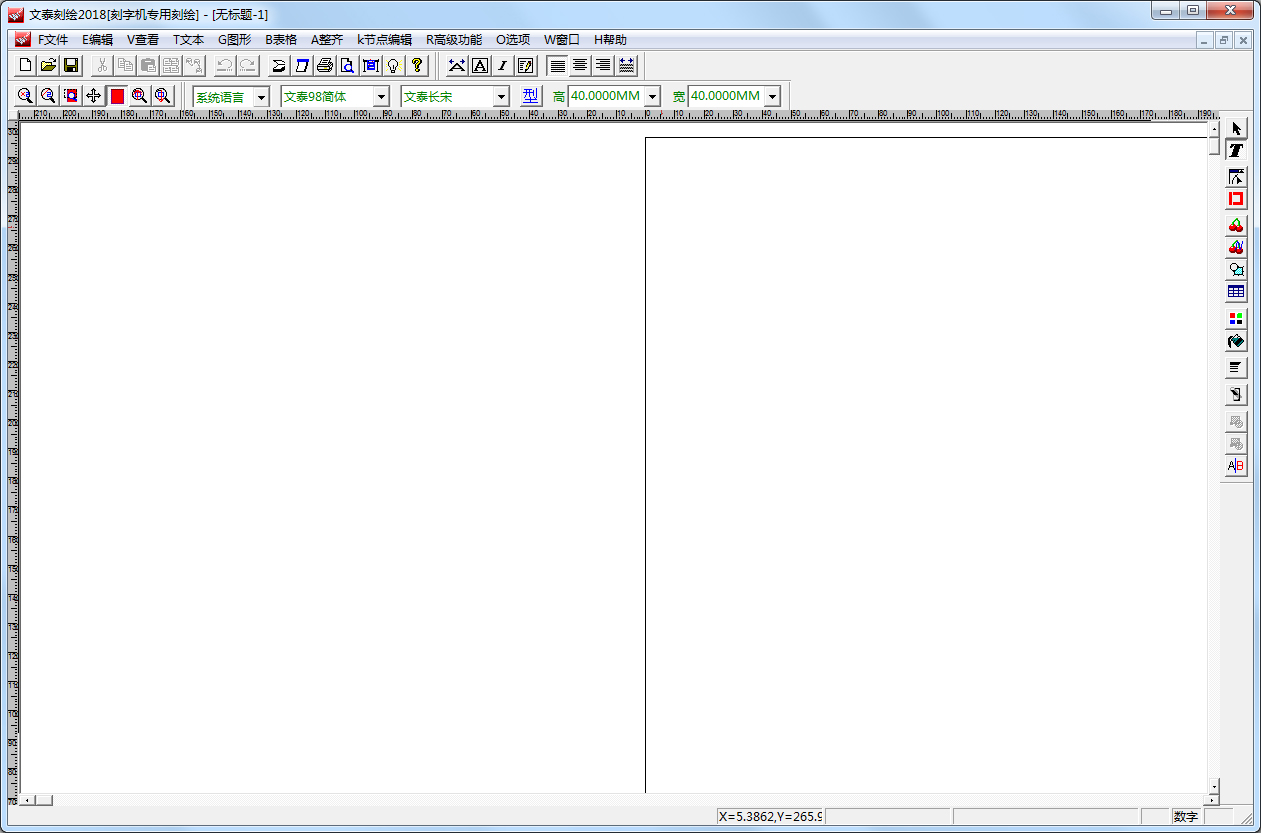
Task: Click the Undo arrow icon
Action: pos(225,66)
